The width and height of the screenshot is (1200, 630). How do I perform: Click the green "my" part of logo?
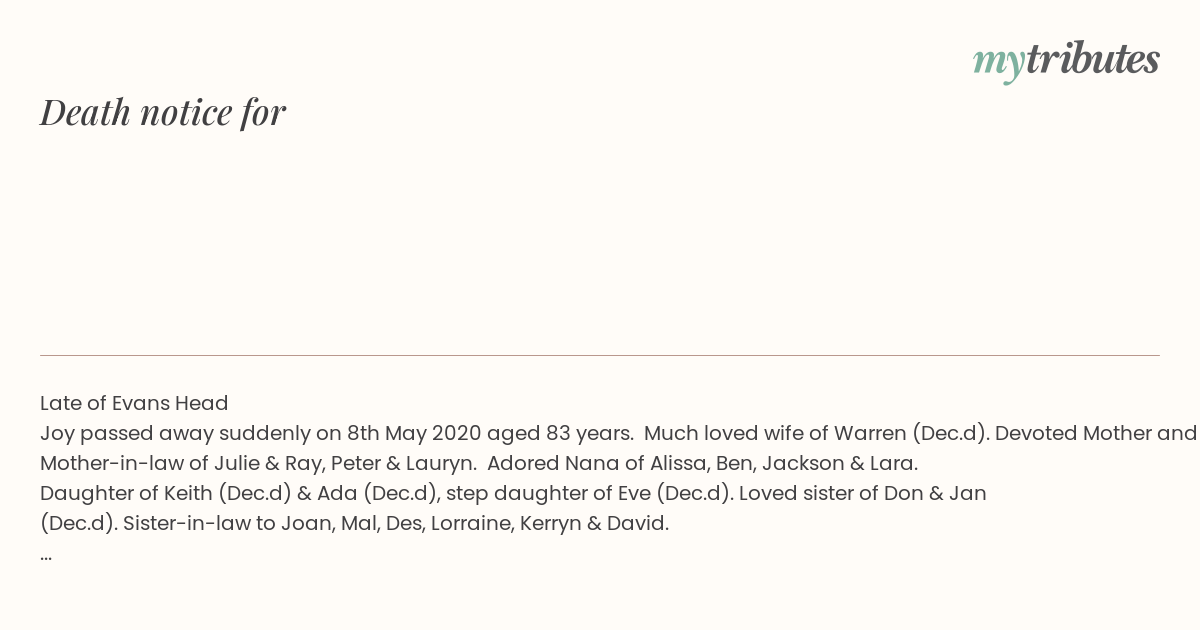998,64
